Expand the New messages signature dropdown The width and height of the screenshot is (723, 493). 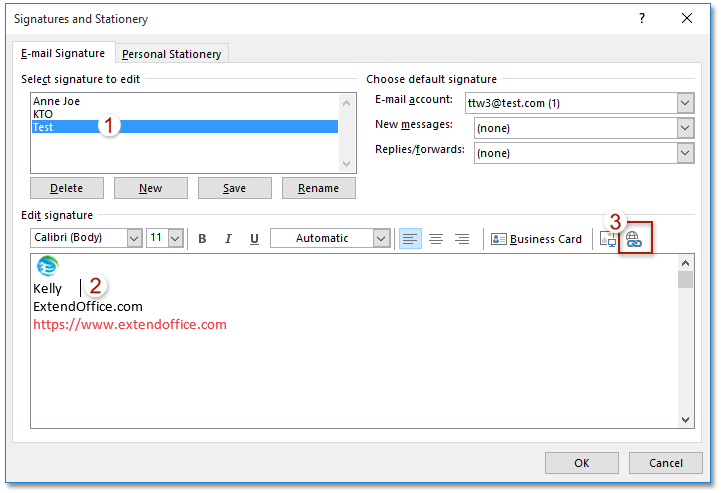pos(685,128)
